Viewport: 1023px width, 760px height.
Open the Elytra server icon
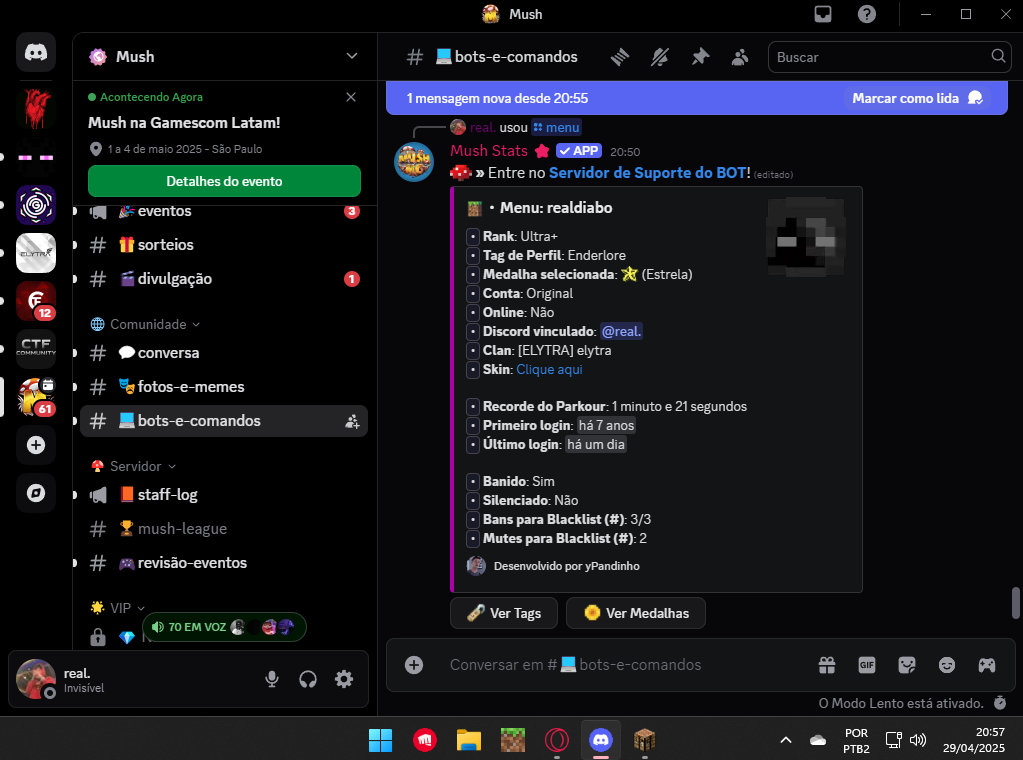point(36,252)
